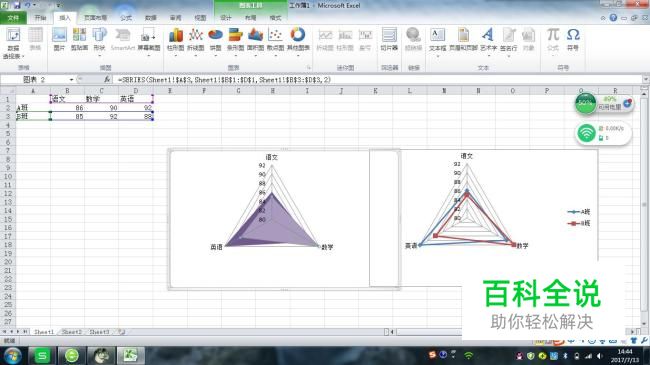Image resolution: width=650 pixels, height=365 pixels.
Task: Insert a picture from ribbon
Action: click(x=59, y=40)
